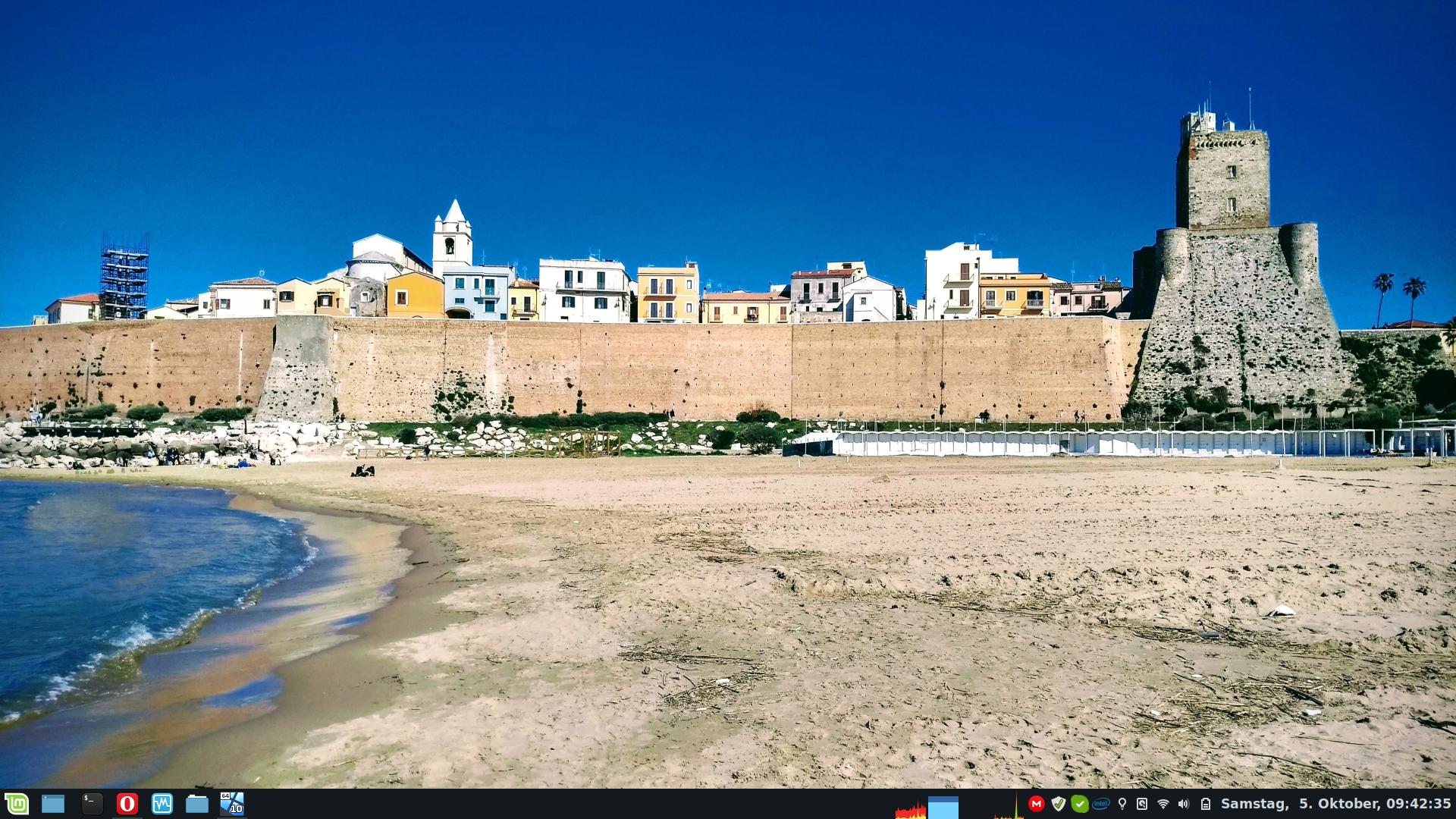This screenshot has width=1456, height=819.
Task: Open the calendar from the clock
Action: click(x=1335, y=804)
